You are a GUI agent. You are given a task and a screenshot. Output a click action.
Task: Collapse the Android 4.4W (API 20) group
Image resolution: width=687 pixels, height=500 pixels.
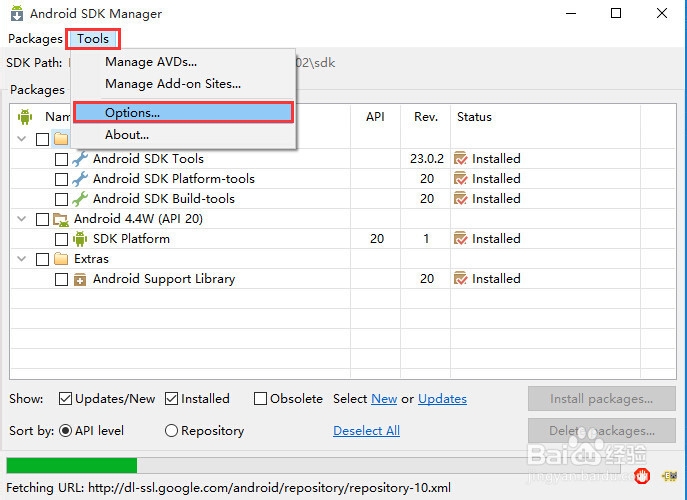click(x=23, y=219)
